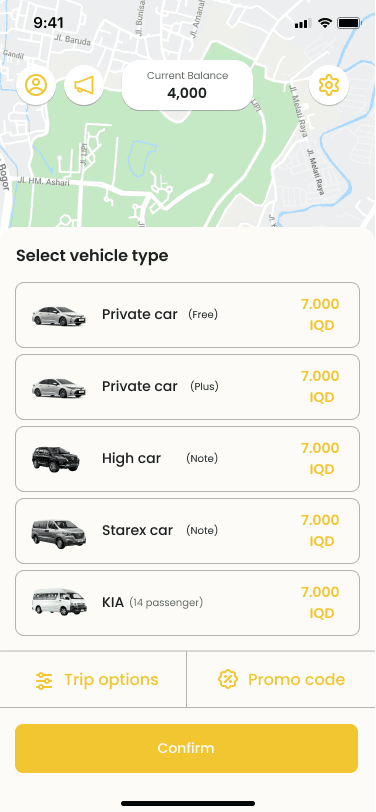The width and height of the screenshot is (376, 812).
Task: View the Current Balance card
Action: coord(187,85)
